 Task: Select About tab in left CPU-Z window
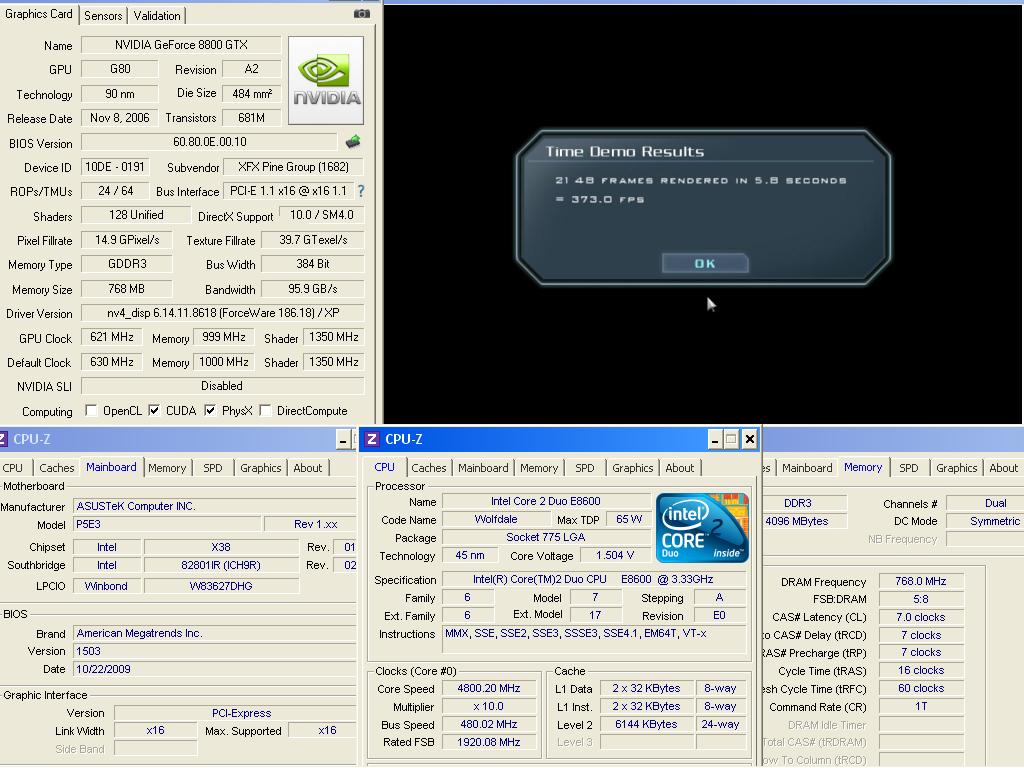tap(308, 468)
